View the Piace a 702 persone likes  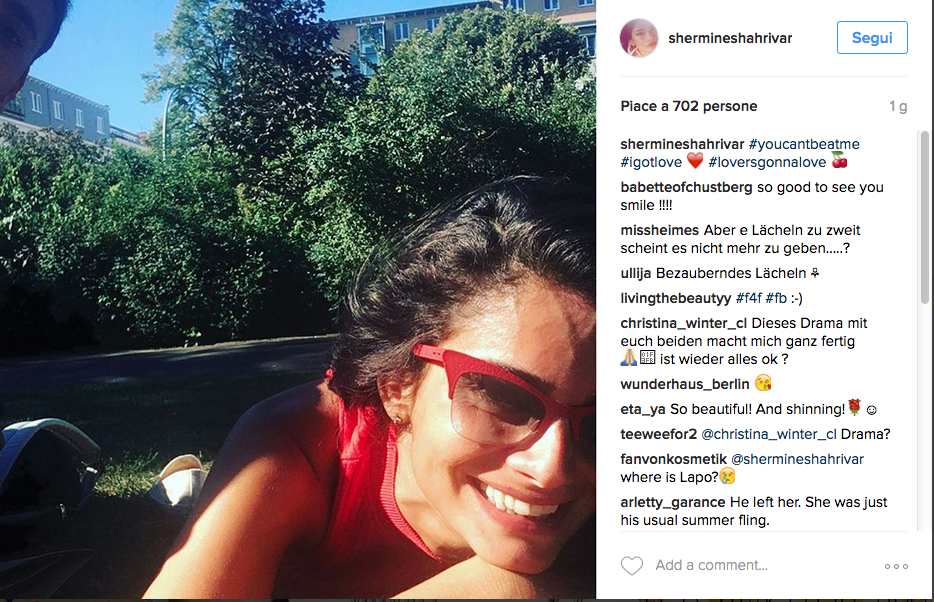(x=689, y=106)
